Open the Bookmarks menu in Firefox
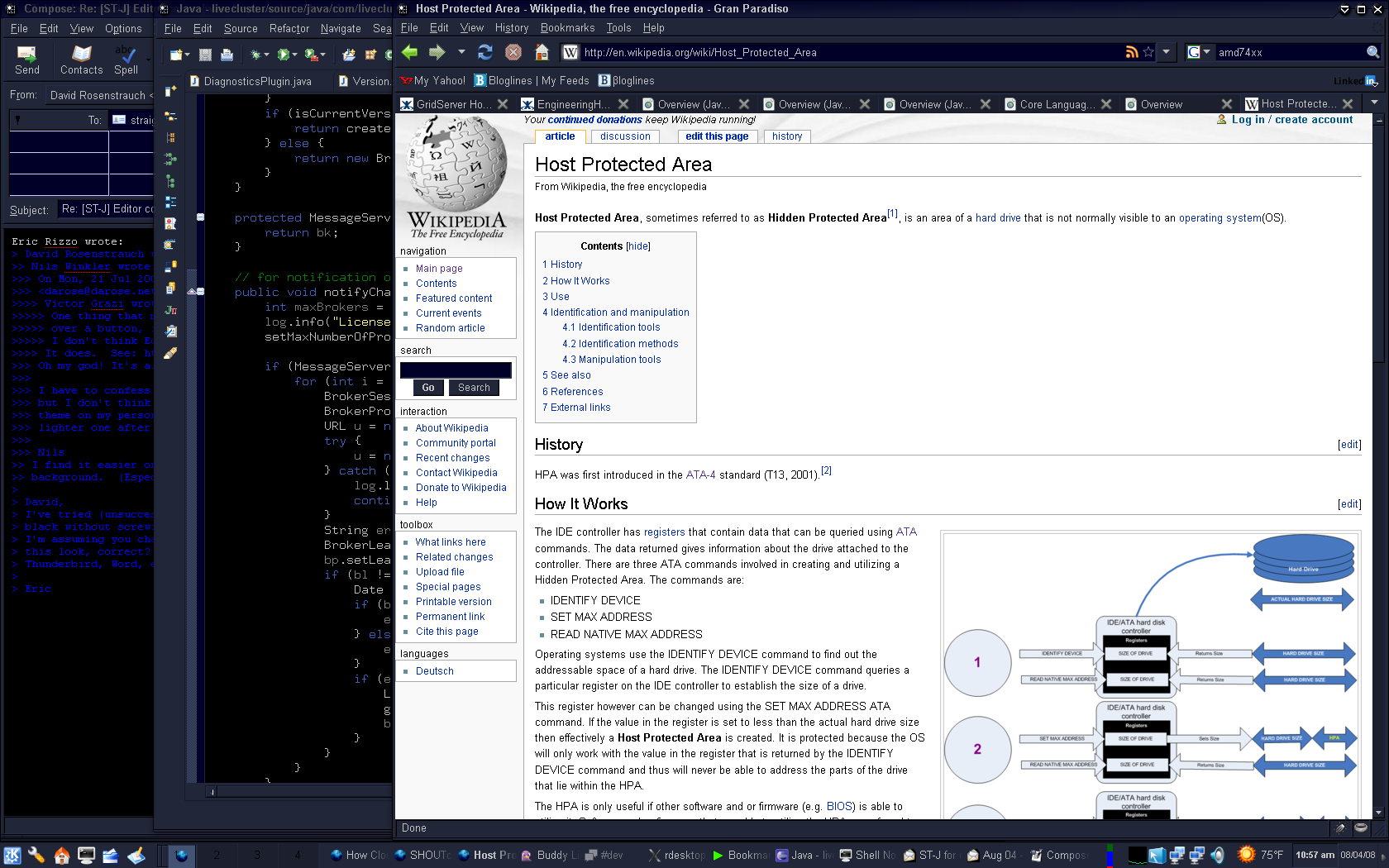This screenshot has height=868, width=1389. click(x=567, y=28)
